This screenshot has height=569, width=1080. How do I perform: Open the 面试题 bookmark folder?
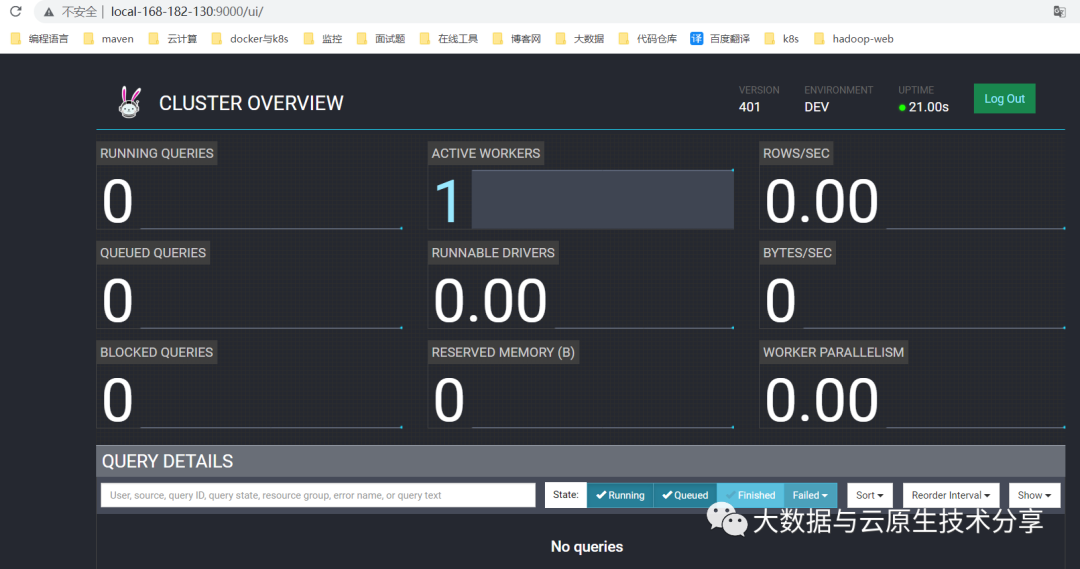pos(381,39)
